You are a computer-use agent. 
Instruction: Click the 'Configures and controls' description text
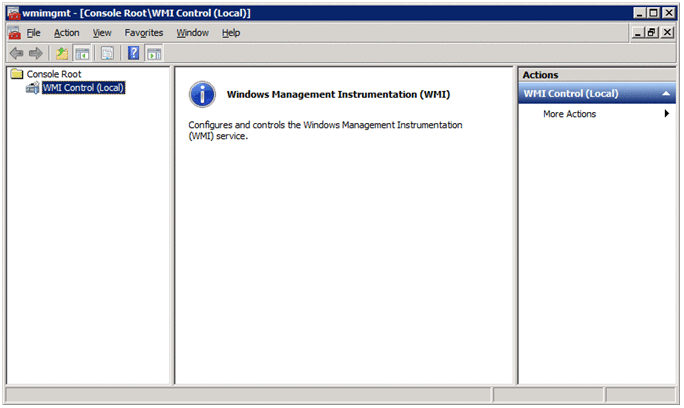(x=325, y=130)
